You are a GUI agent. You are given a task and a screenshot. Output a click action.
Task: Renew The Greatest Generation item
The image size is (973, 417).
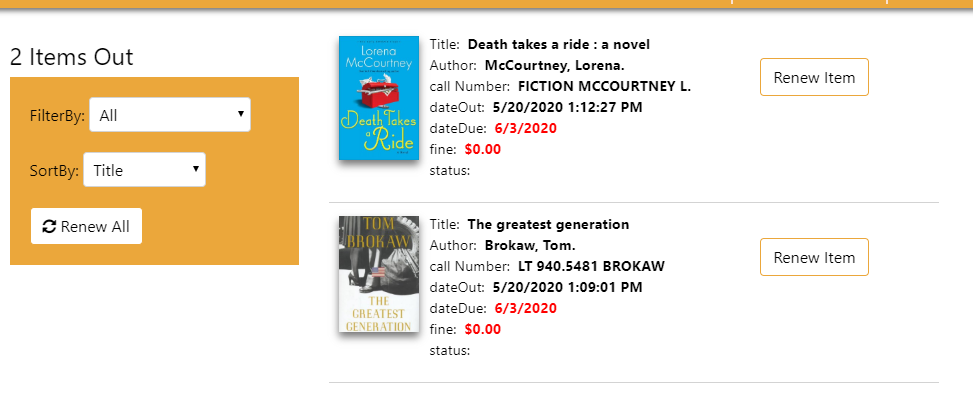coord(814,257)
